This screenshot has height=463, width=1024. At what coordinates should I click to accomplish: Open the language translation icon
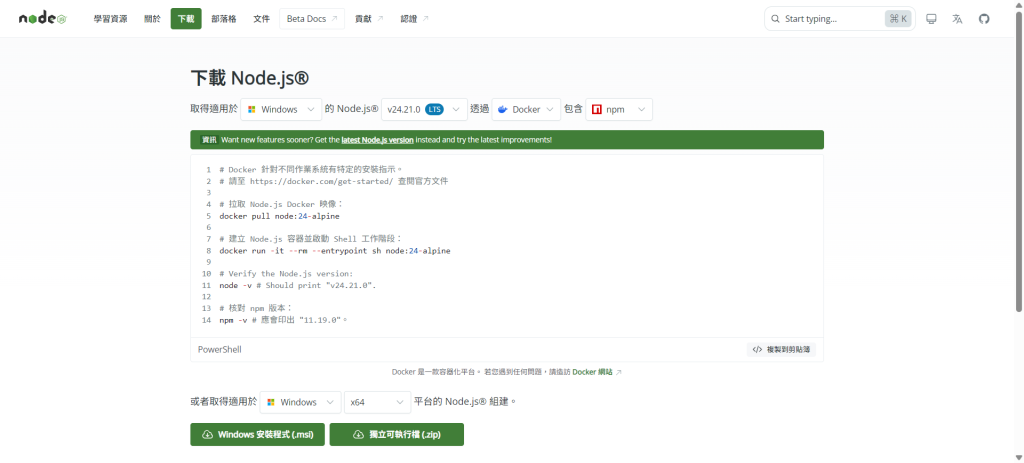tap(957, 19)
